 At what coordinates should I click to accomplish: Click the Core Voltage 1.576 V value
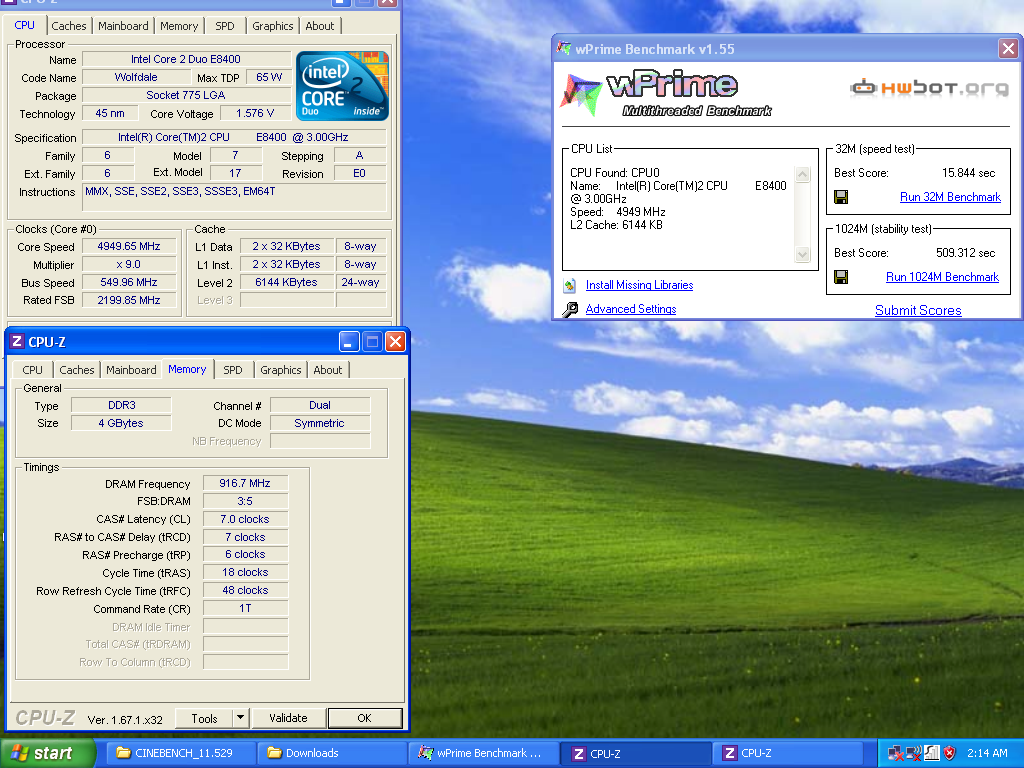pyautogui.click(x=255, y=113)
